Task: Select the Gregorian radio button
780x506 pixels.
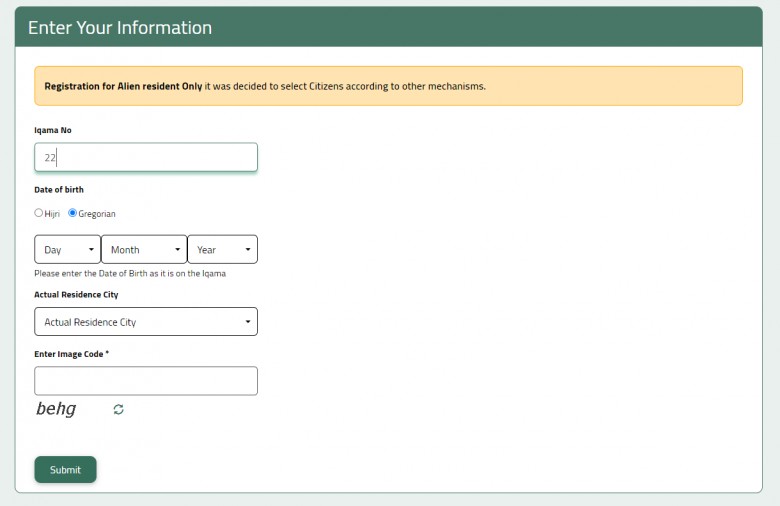Action: [x=72, y=213]
